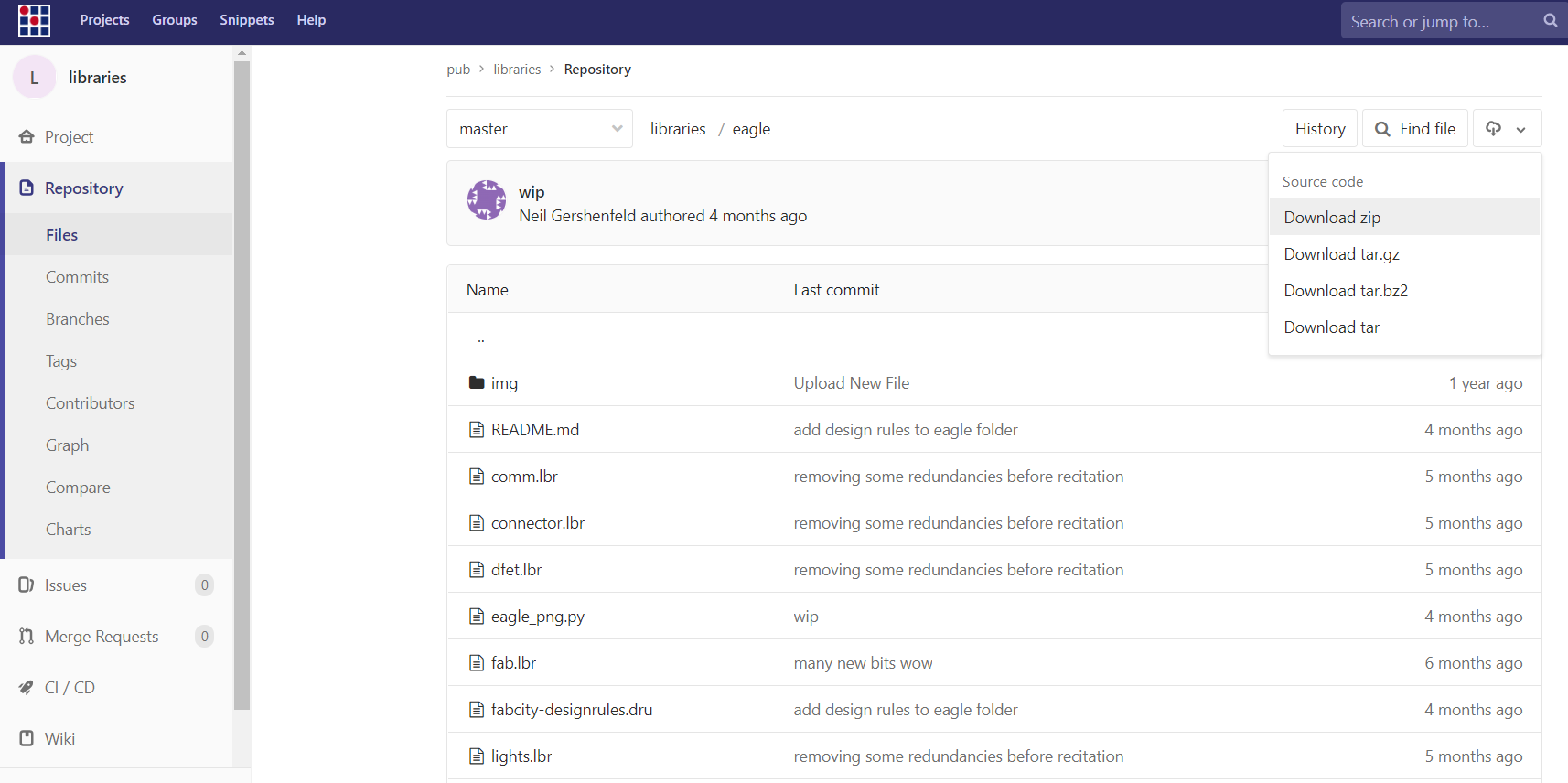The image size is (1568, 783).
Task: Click Neil Gershenfeld's avatar image
Action: click(x=487, y=199)
